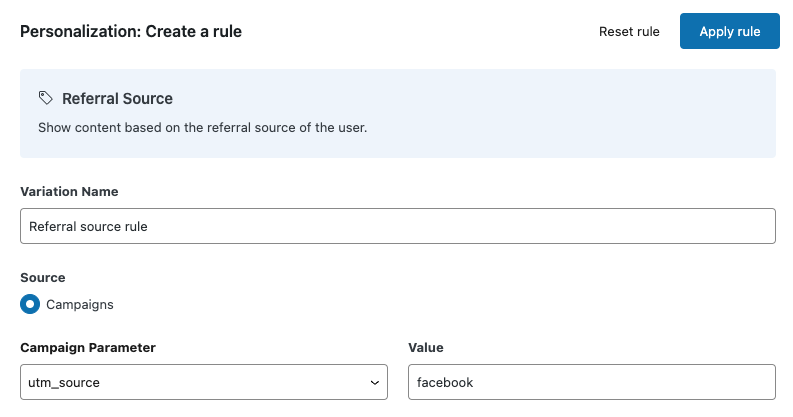This screenshot has height=417, width=793.
Task: Open the Campaign Parameter dropdown
Action: tap(203, 382)
